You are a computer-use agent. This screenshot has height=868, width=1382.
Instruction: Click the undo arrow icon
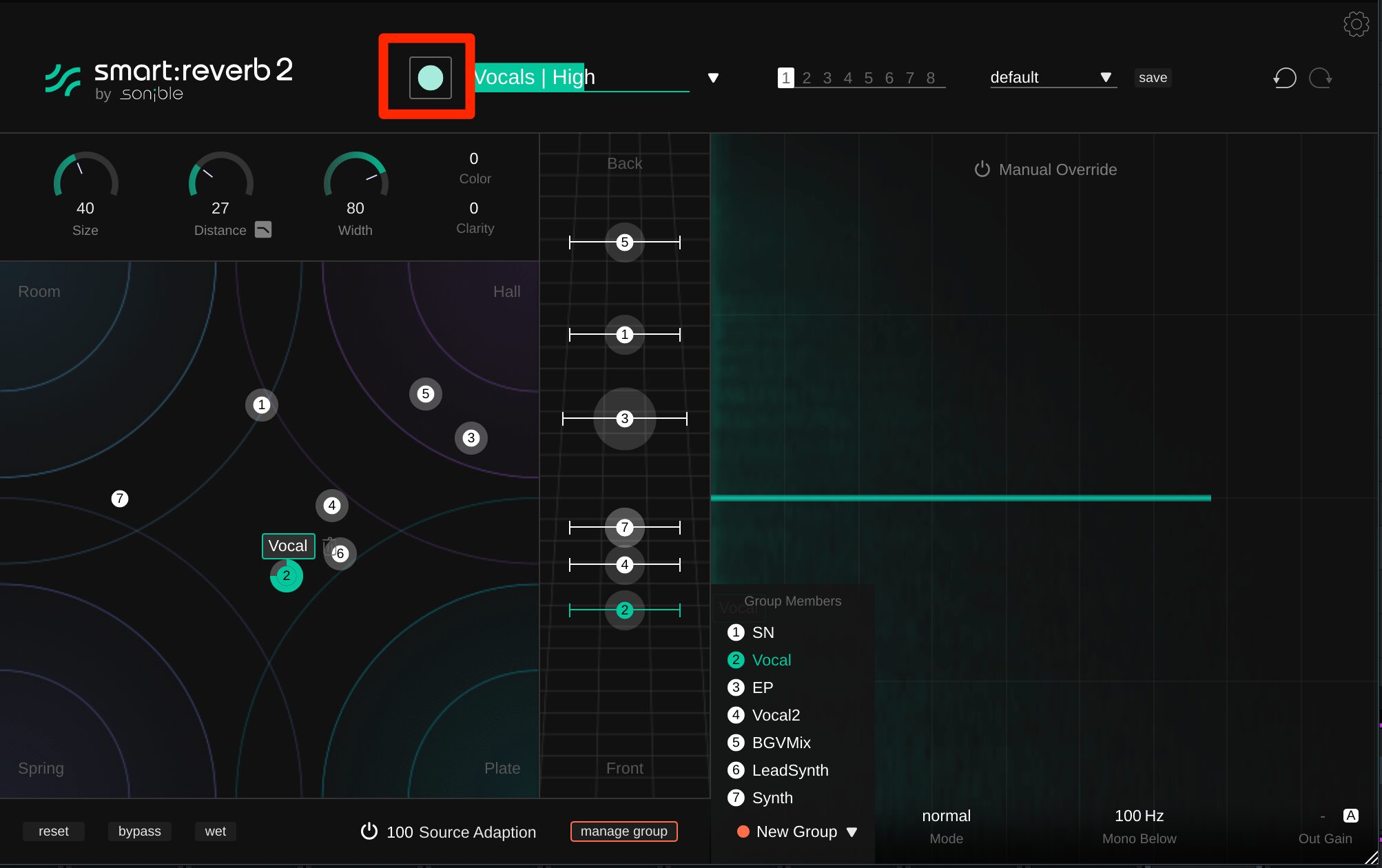tap(1284, 78)
